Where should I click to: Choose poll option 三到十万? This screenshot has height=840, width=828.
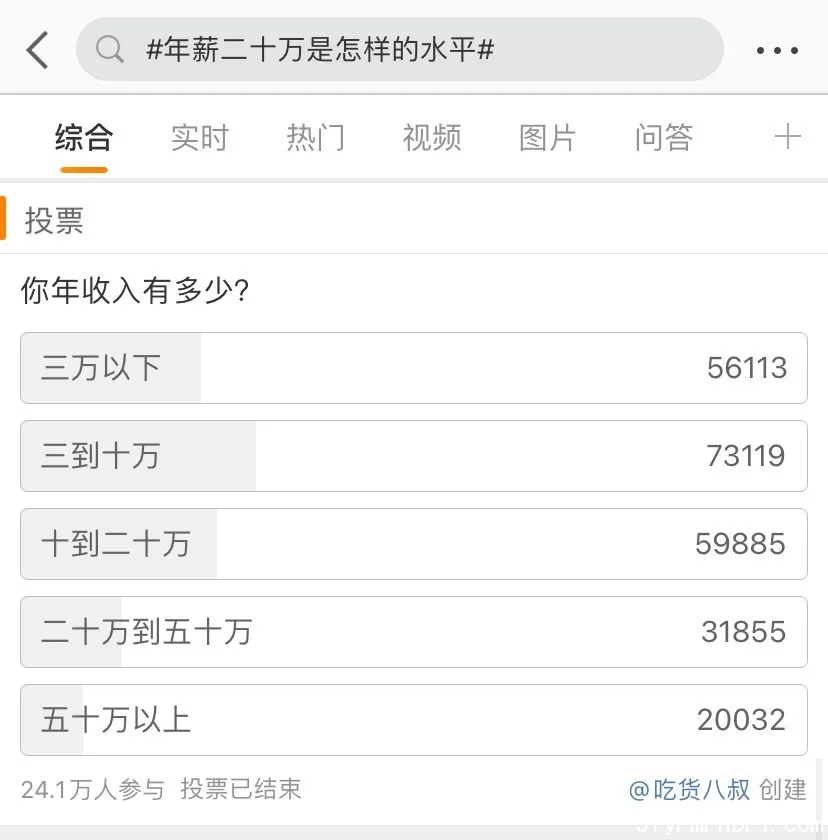coord(414,456)
